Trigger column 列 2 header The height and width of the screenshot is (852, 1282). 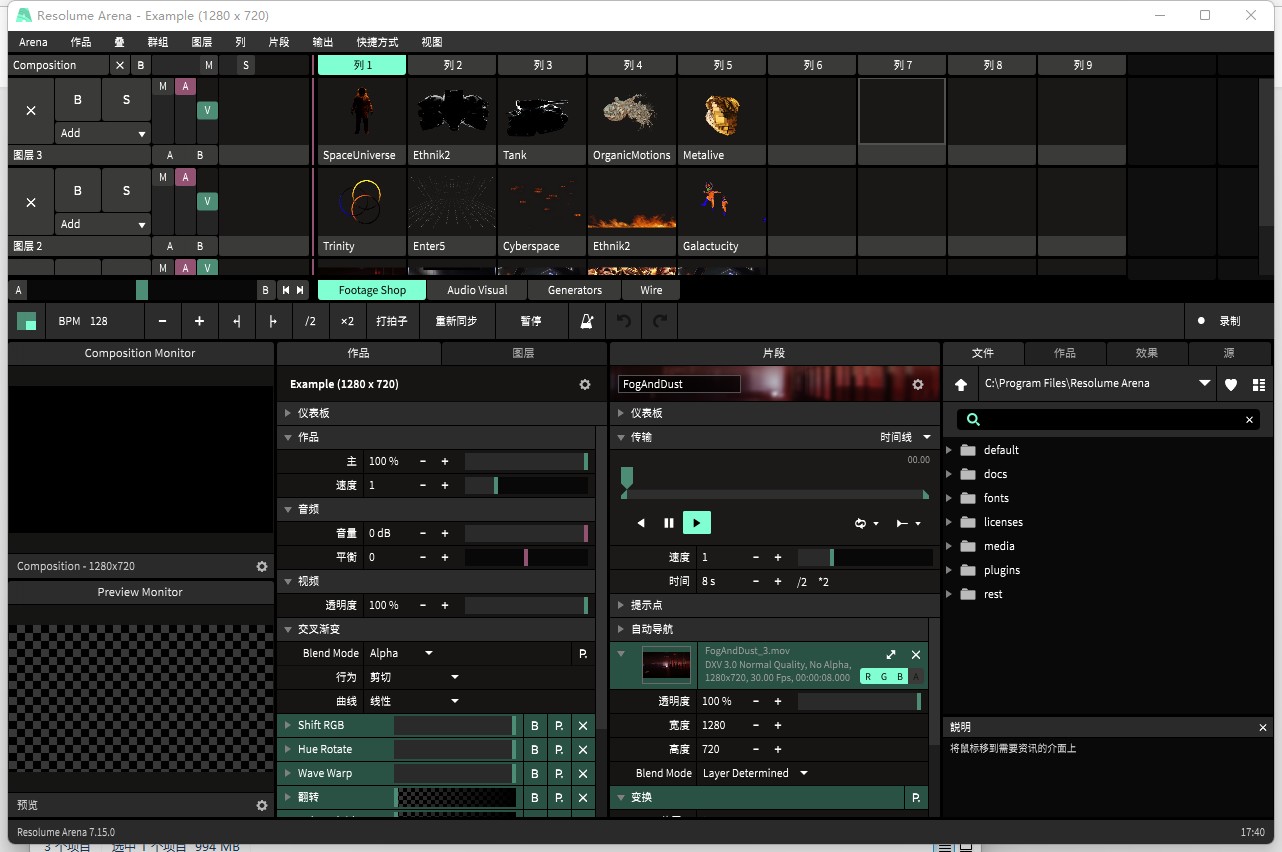[x=452, y=65]
